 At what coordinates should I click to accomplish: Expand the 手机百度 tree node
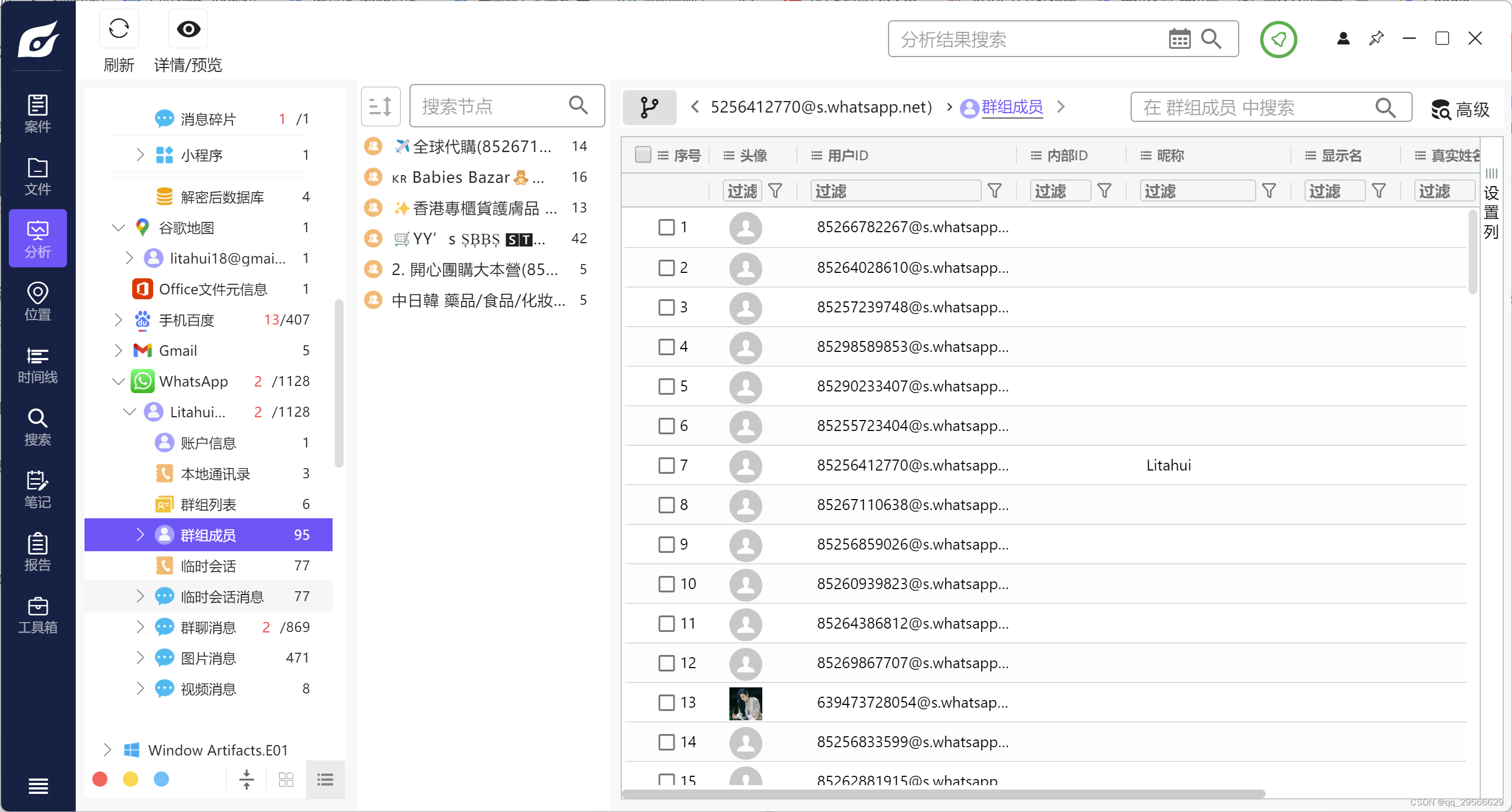click(118, 320)
